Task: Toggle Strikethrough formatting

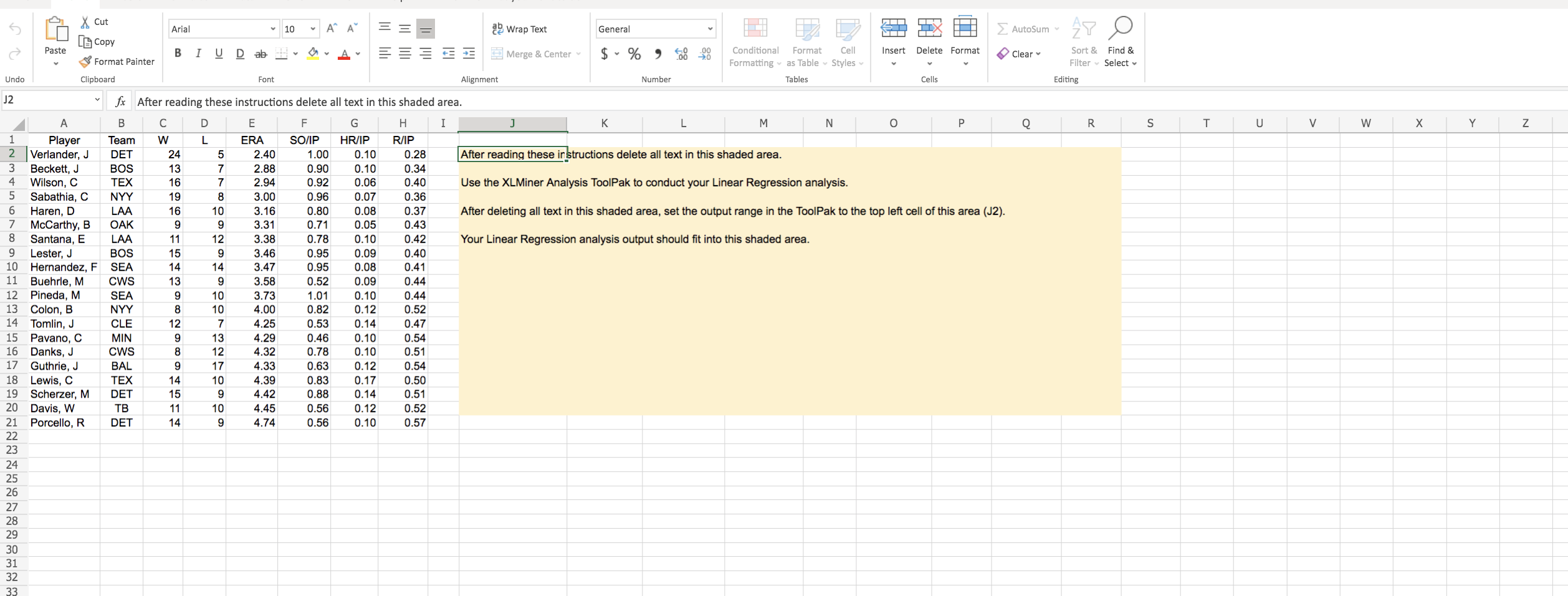Action: point(261,54)
